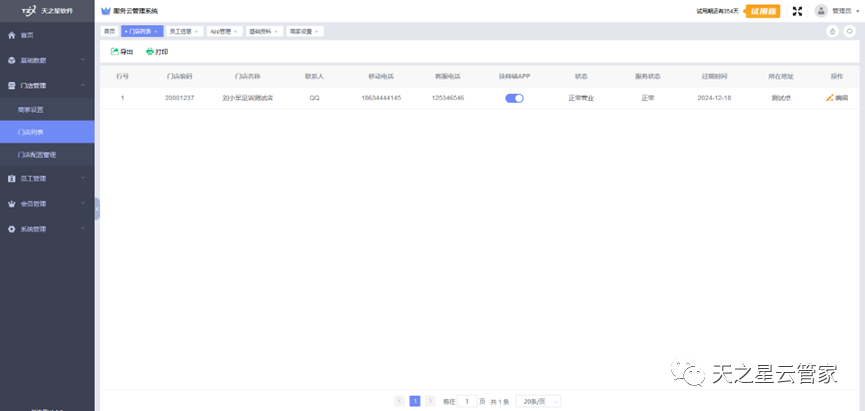Click the 管理员 user avatar icon
The image size is (865, 411).
point(821,11)
